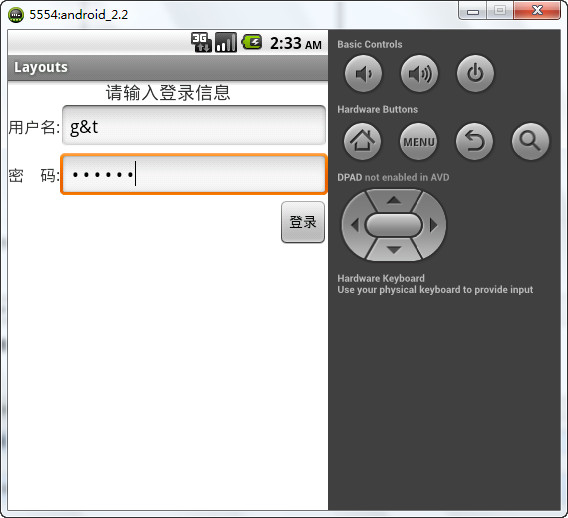This screenshot has height=518, width=568.
Task: Tap the Home hardware button
Action: (x=362, y=141)
